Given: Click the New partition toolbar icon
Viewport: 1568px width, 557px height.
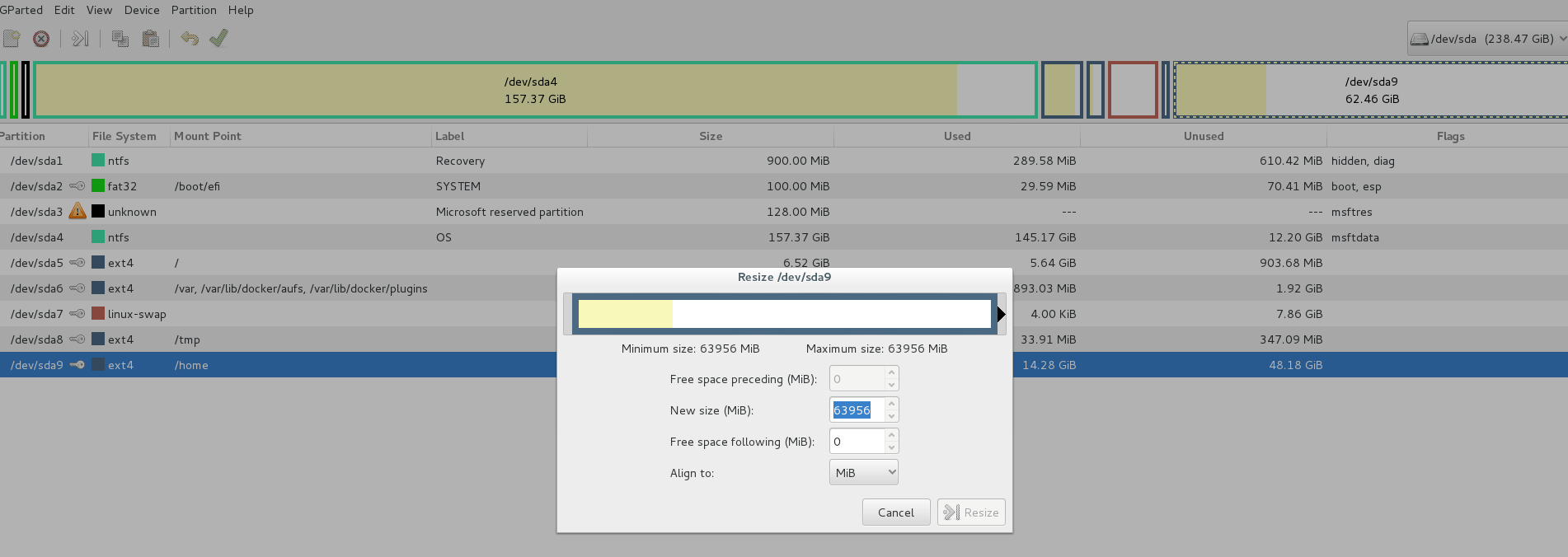Looking at the screenshot, I should [12, 39].
